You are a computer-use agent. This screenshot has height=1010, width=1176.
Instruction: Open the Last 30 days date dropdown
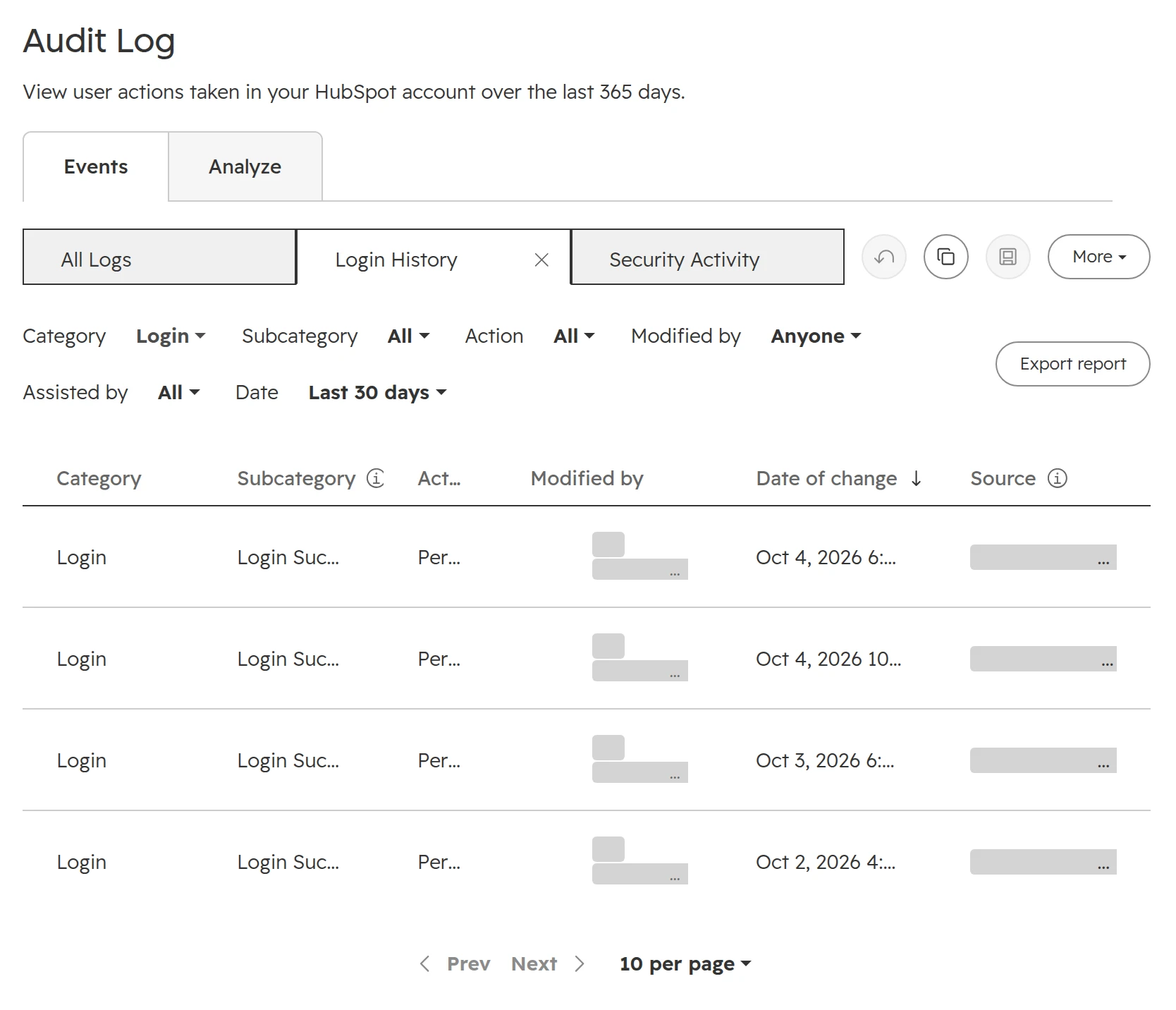pyautogui.click(x=378, y=392)
